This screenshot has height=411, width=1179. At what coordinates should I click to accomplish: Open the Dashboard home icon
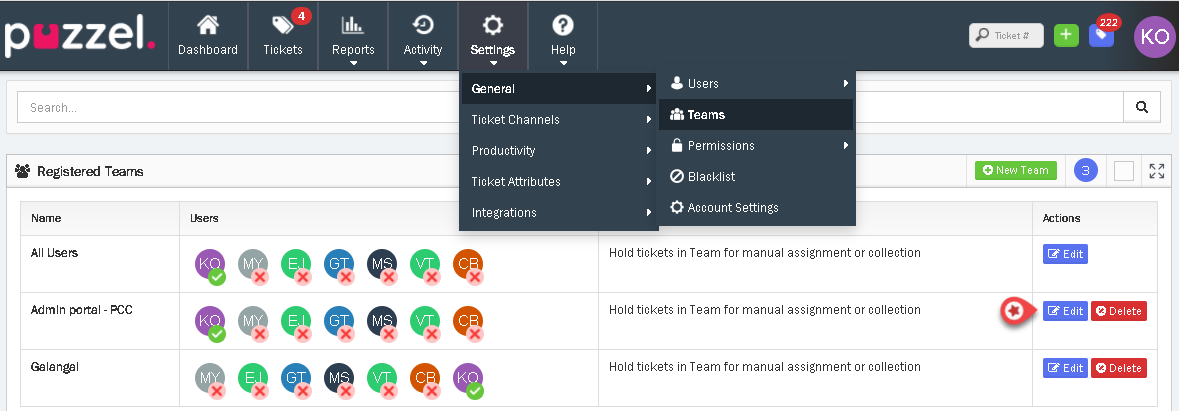[x=207, y=35]
